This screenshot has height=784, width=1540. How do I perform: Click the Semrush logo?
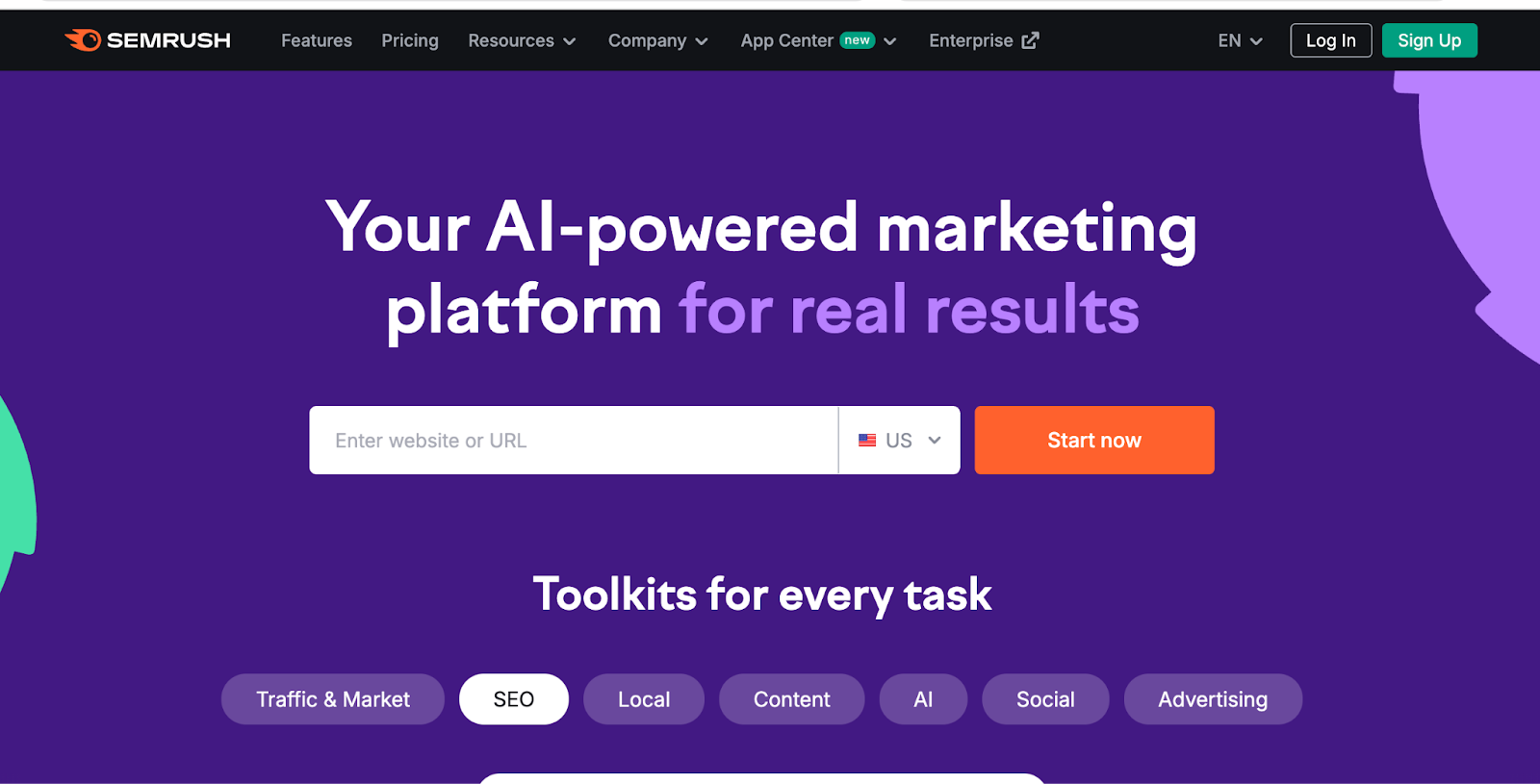click(146, 40)
